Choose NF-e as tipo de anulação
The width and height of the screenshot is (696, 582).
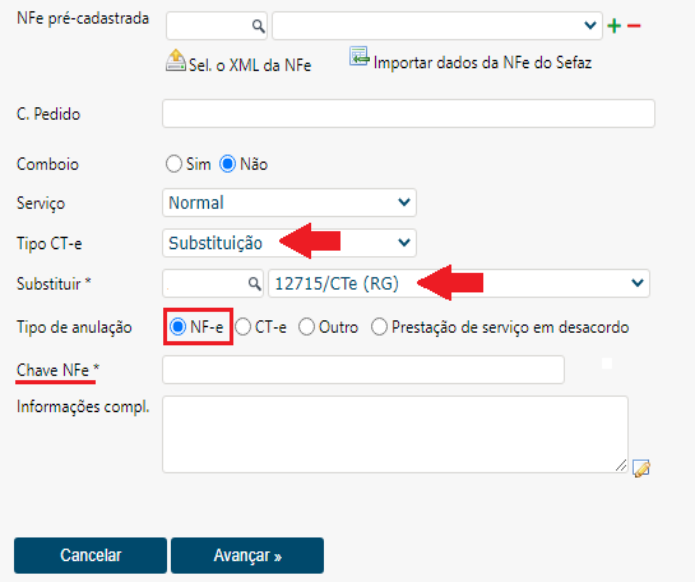[178, 327]
